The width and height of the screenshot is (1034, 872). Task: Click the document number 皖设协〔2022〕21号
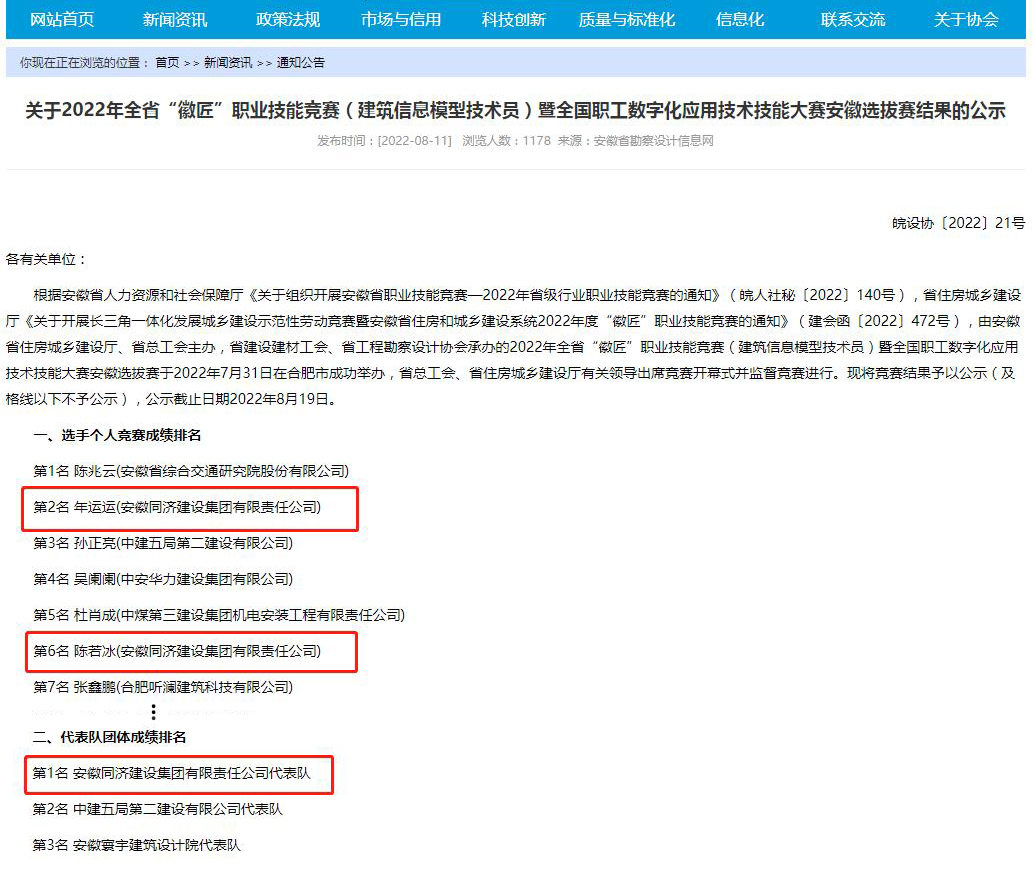(x=958, y=223)
